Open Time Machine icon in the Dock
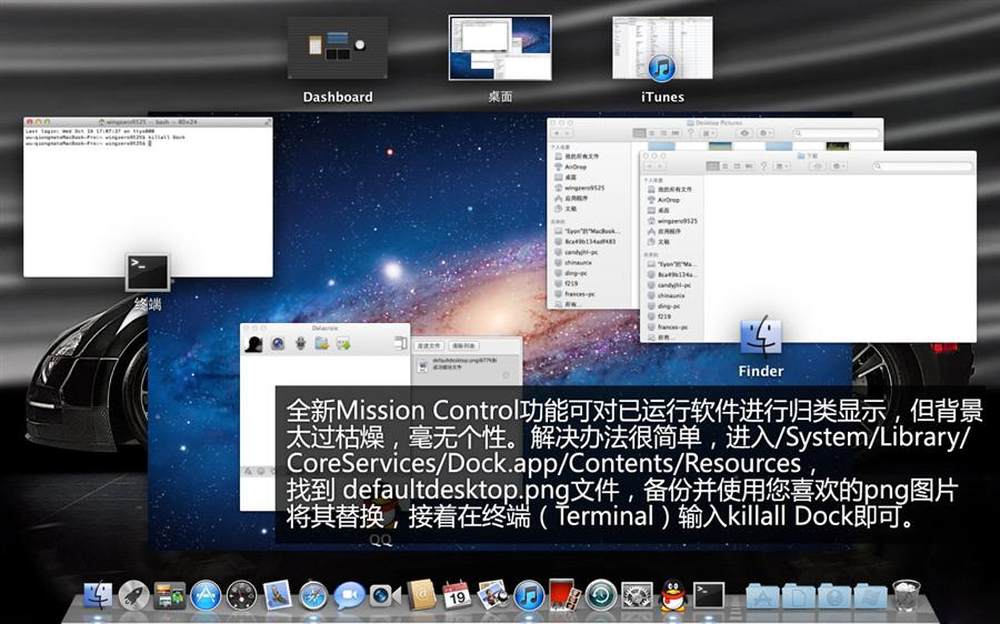This screenshot has height=624, width=1000. tap(600, 596)
